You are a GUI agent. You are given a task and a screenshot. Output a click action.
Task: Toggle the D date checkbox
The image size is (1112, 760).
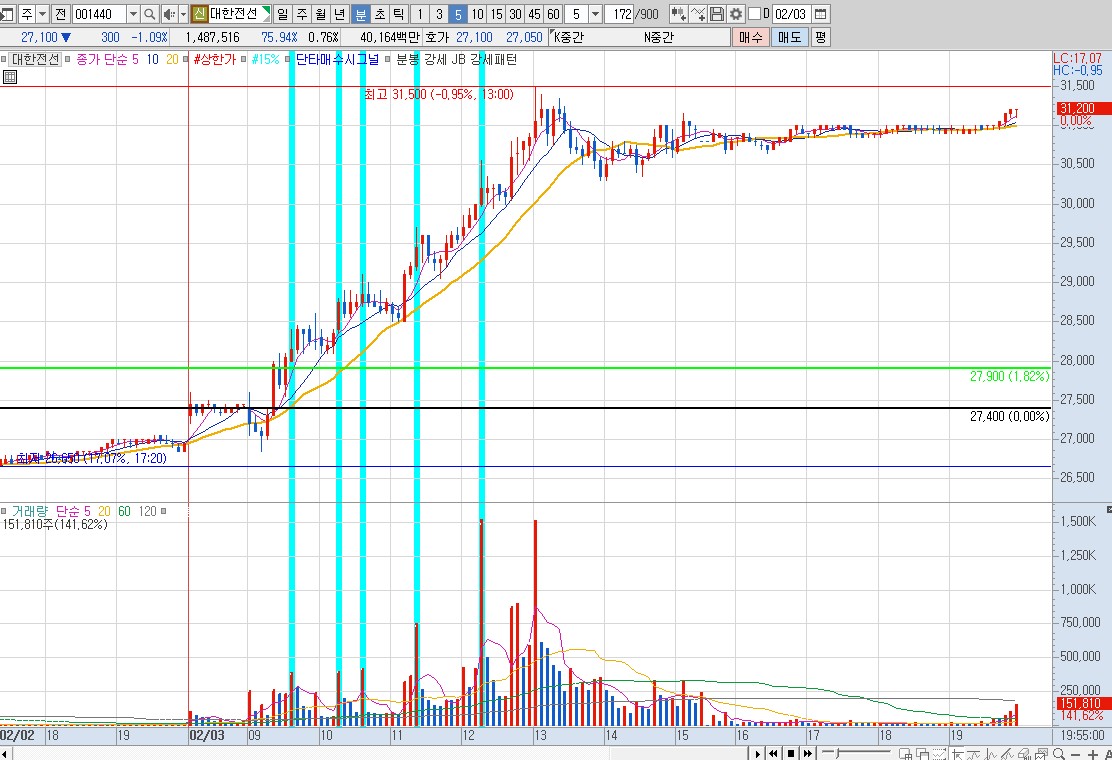click(755, 13)
